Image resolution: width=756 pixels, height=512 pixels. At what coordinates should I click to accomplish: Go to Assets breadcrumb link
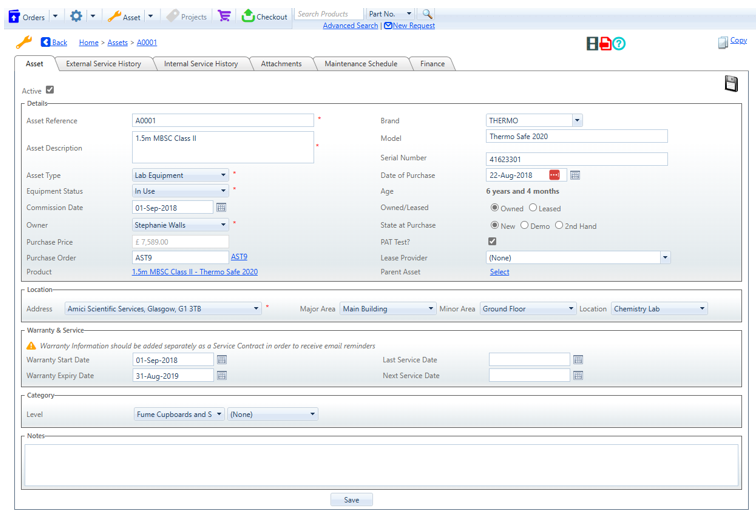click(x=118, y=42)
